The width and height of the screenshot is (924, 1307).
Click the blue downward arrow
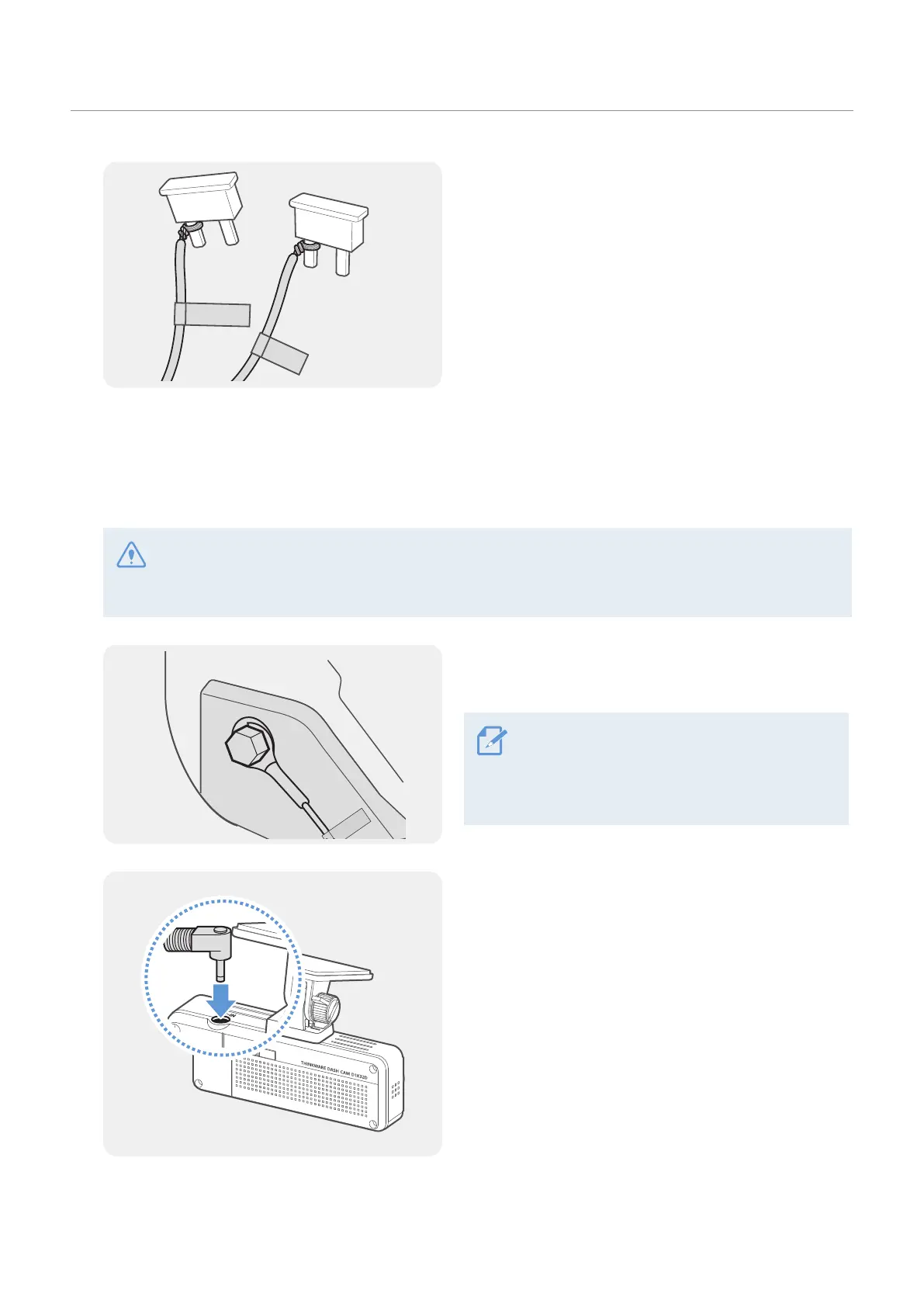(221, 1000)
